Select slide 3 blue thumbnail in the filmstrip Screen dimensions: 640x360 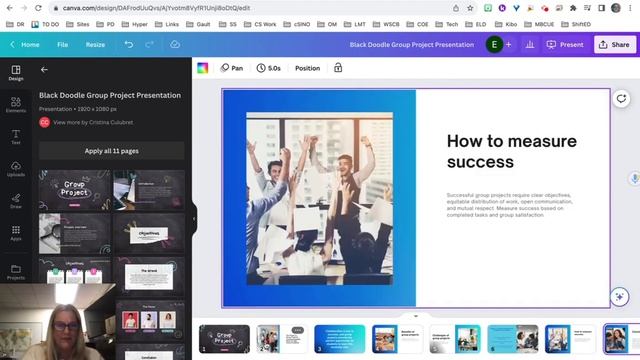340,339
